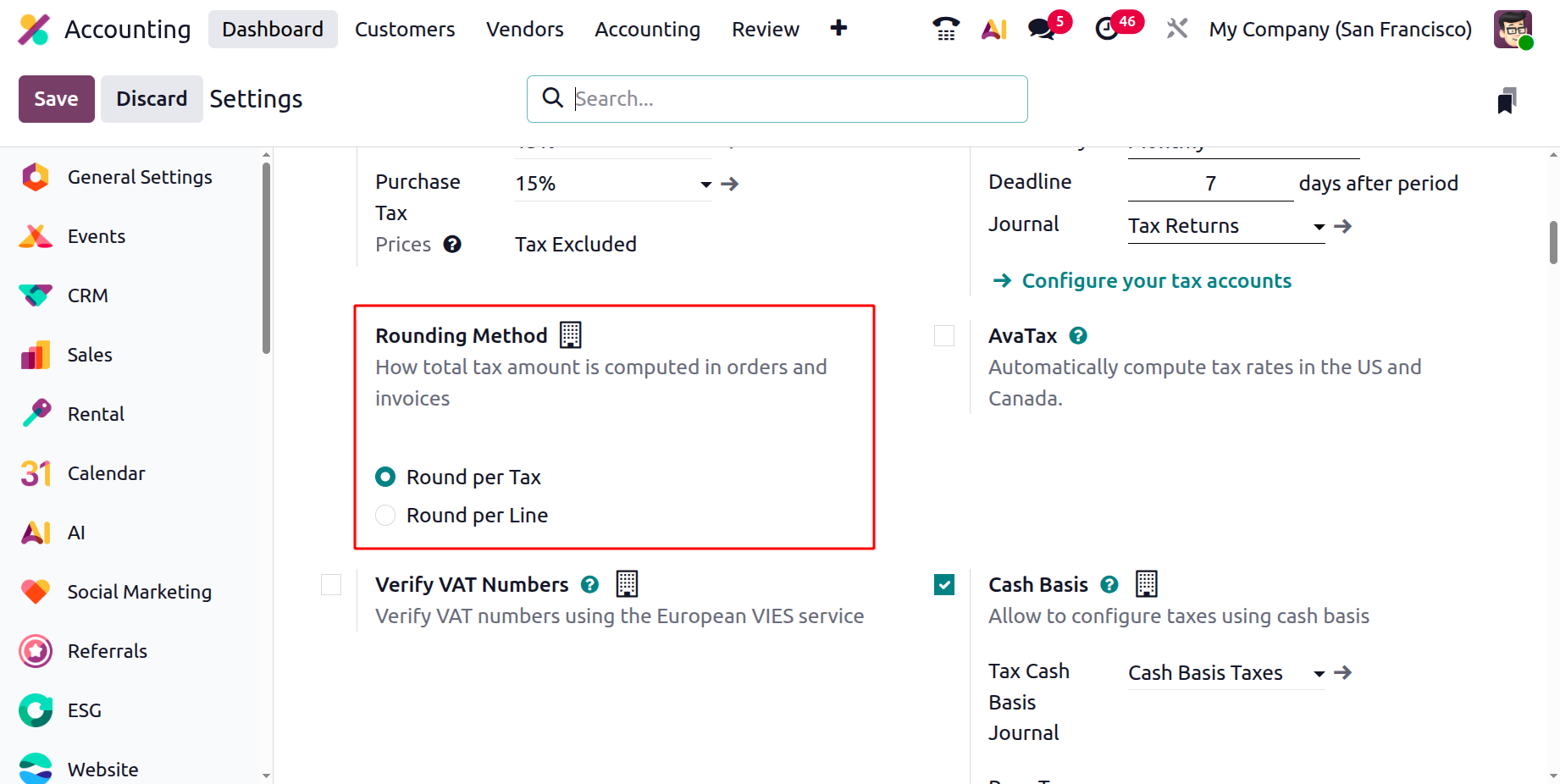The height and width of the screenshot is (784, 1560).
Task: Open the Customers menu
Action: coord(405,30)
